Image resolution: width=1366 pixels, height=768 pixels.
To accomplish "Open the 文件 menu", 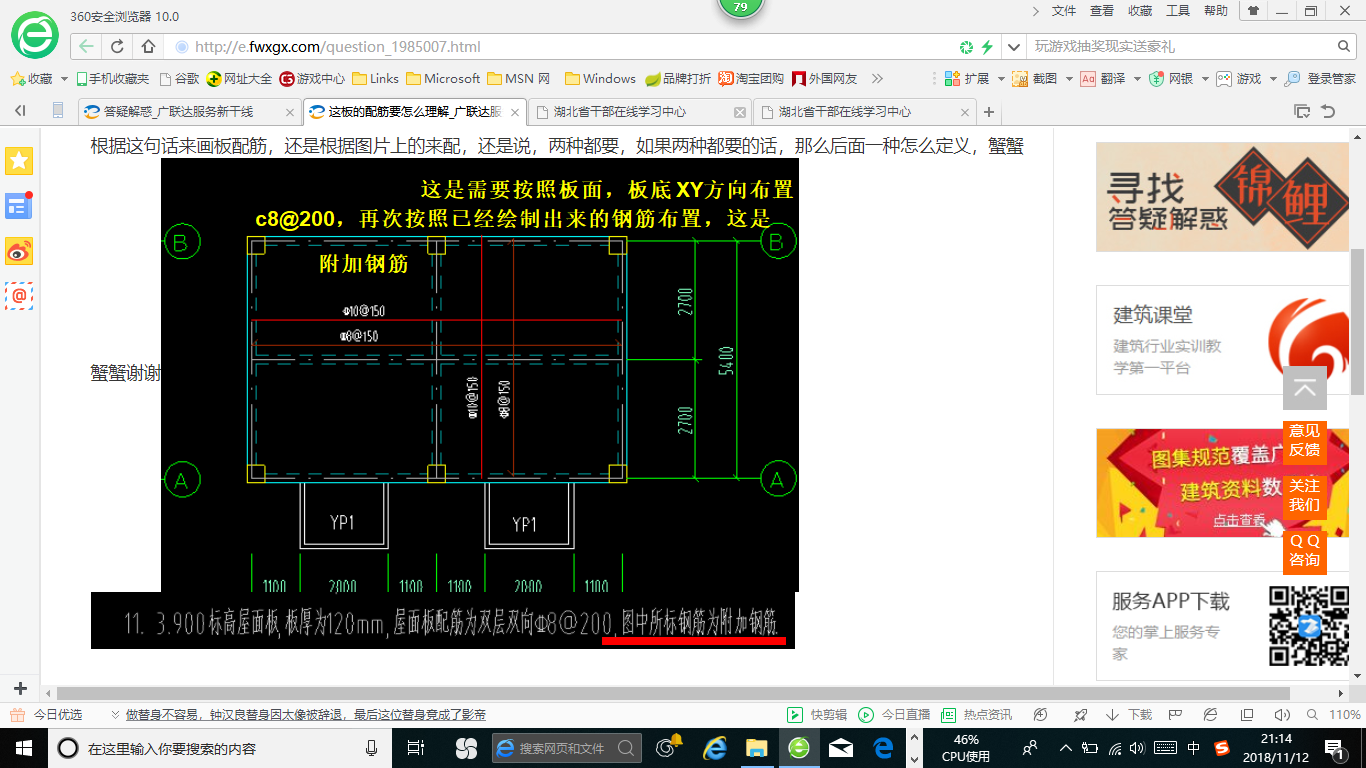I will 1064,11.
